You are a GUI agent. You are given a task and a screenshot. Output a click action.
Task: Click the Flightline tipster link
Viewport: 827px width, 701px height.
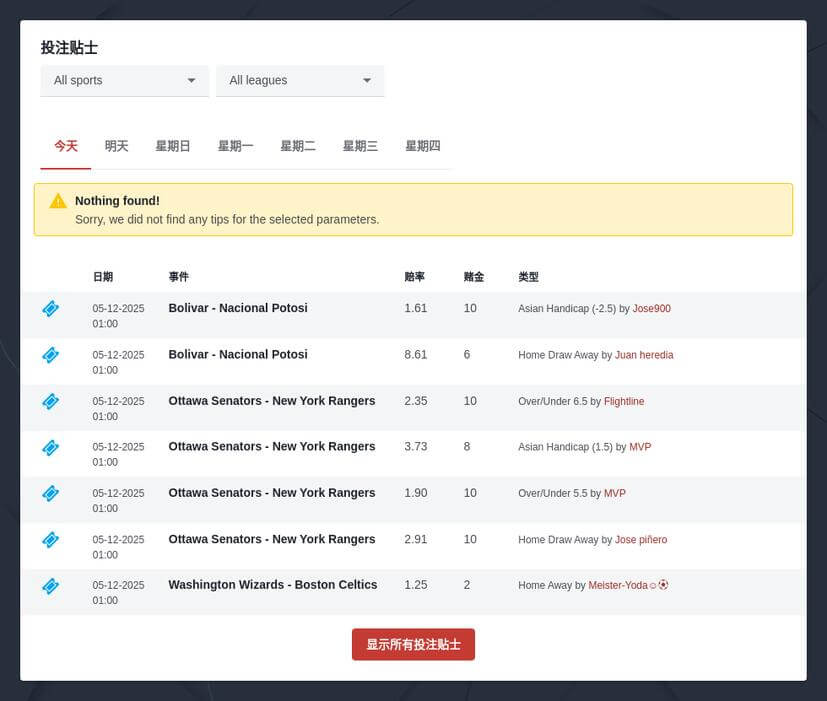[x=623, y=401]
